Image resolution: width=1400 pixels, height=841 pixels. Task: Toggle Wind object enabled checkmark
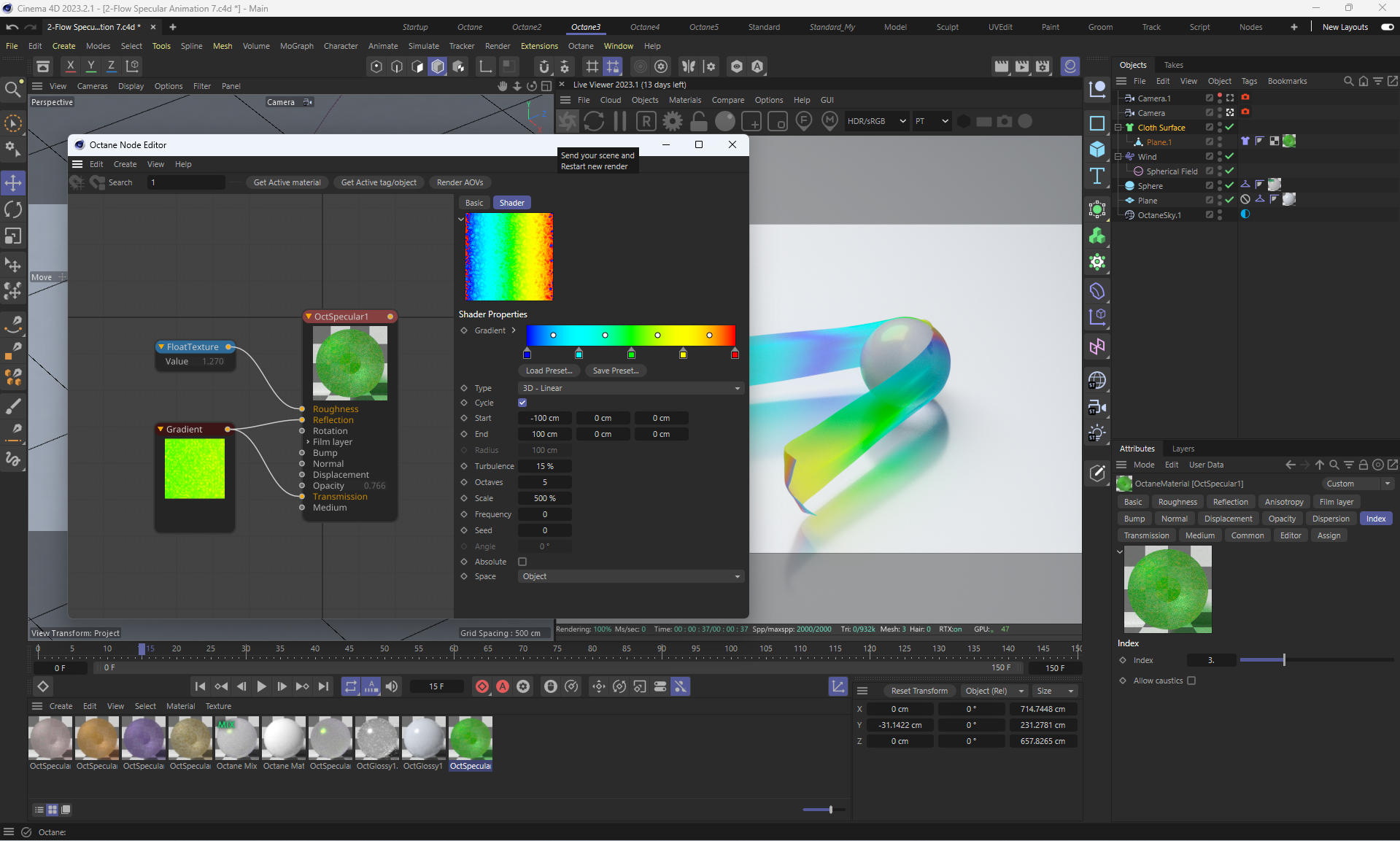[x=1230, y=156]
